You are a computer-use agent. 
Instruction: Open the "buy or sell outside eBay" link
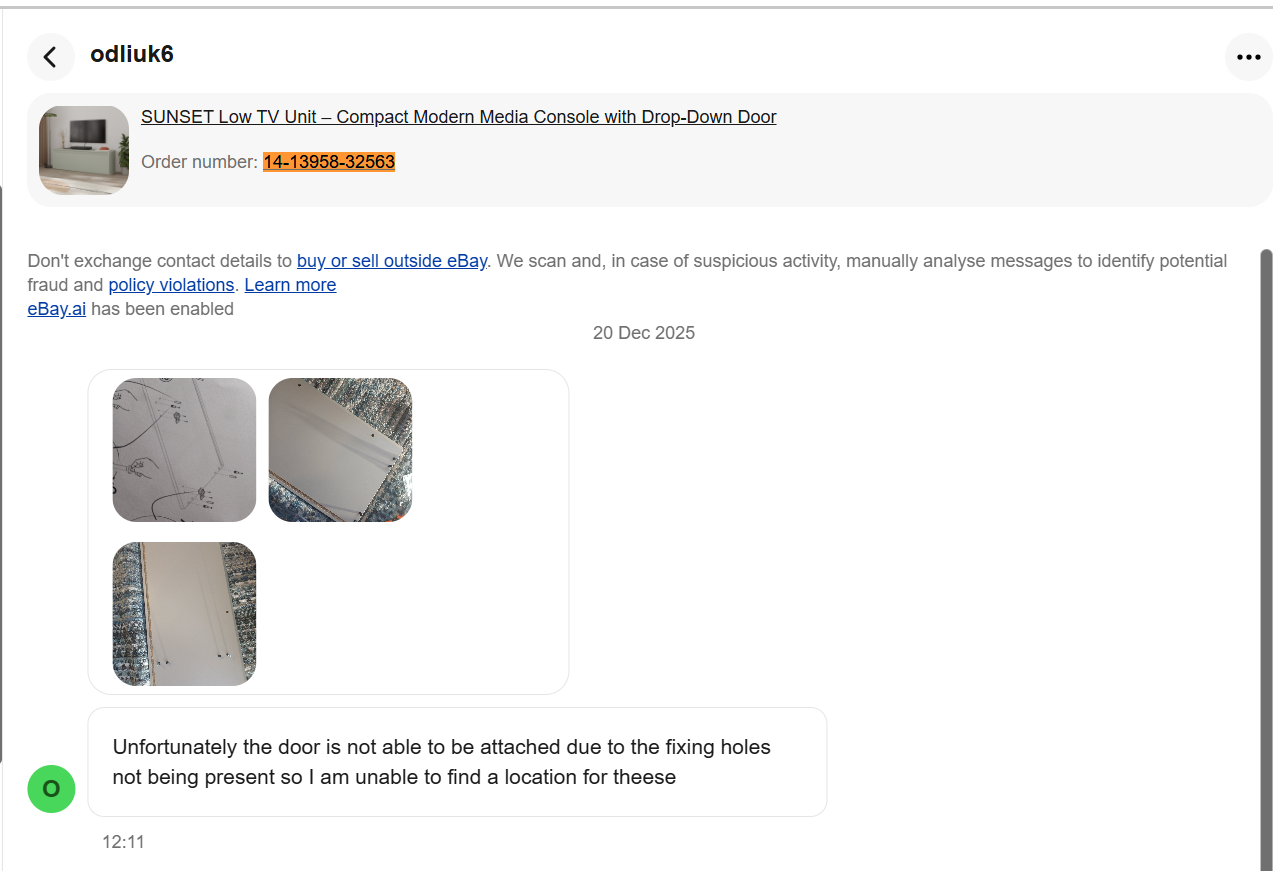coord(392,261)
